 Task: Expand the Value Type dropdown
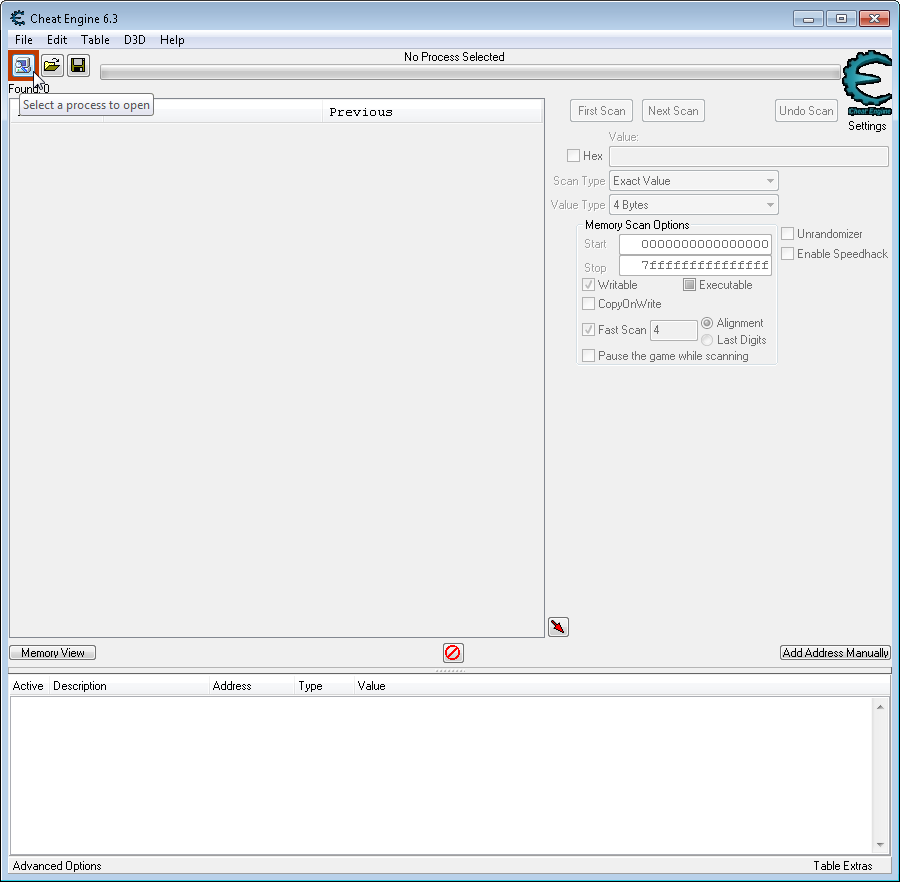pos(694,205)
